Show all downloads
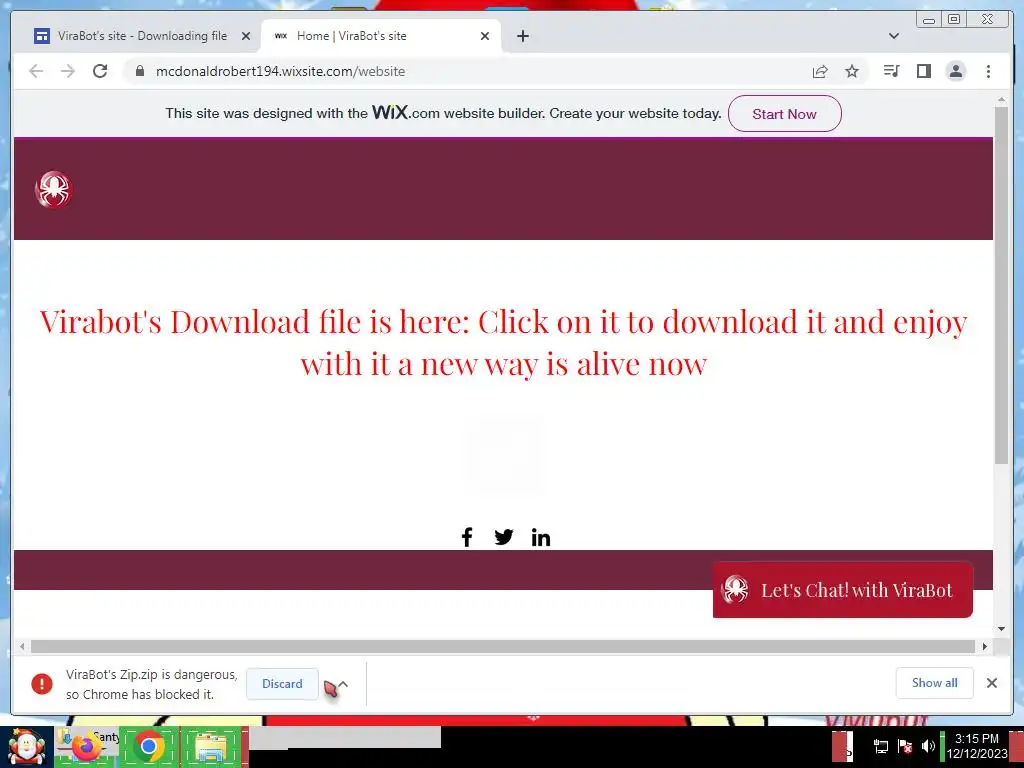The image size is (1024, 768). [935, 683]
